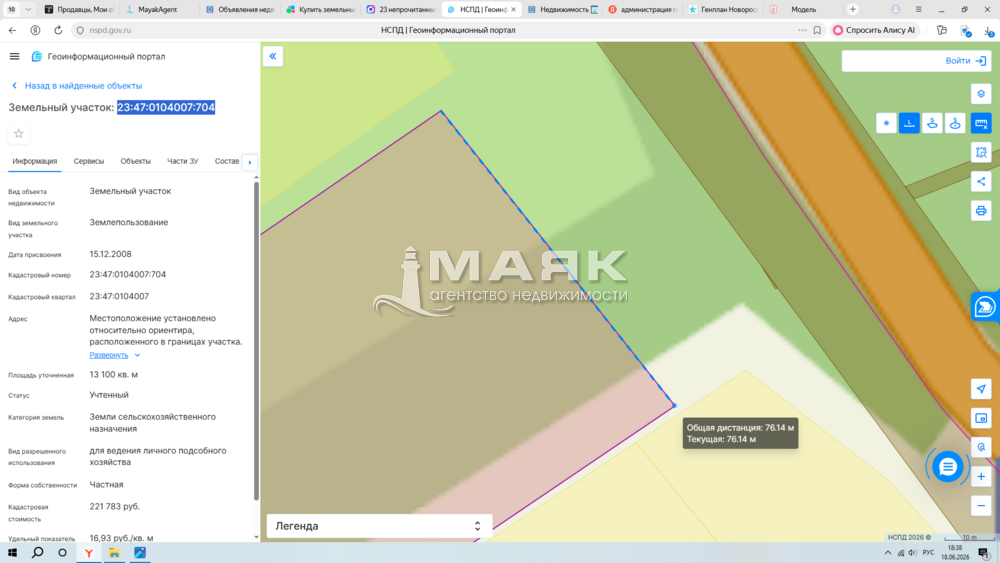The image size is (1000, 563).
Task: Click the Землепользование value
Action: coord(129,223)
